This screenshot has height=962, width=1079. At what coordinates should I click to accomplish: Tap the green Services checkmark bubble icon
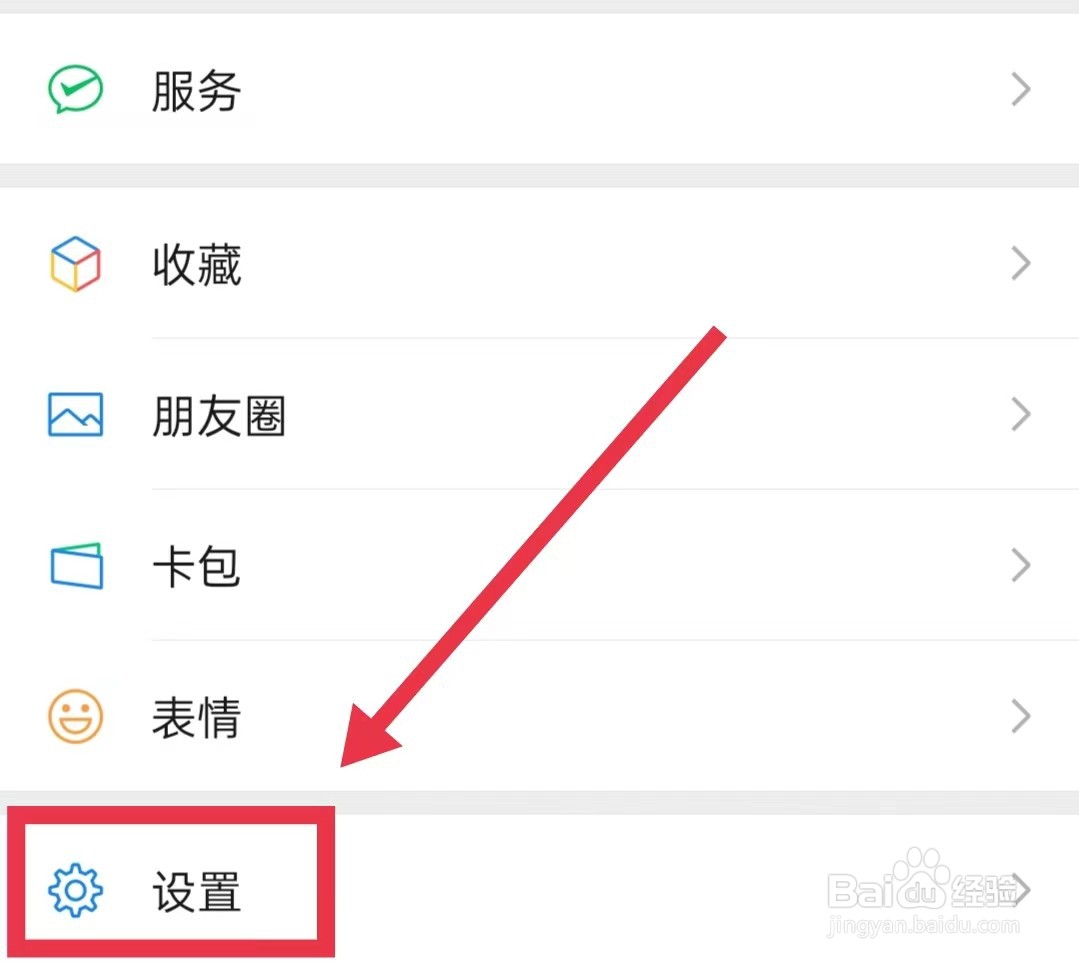pyautogui.click(x=76, y=89)
